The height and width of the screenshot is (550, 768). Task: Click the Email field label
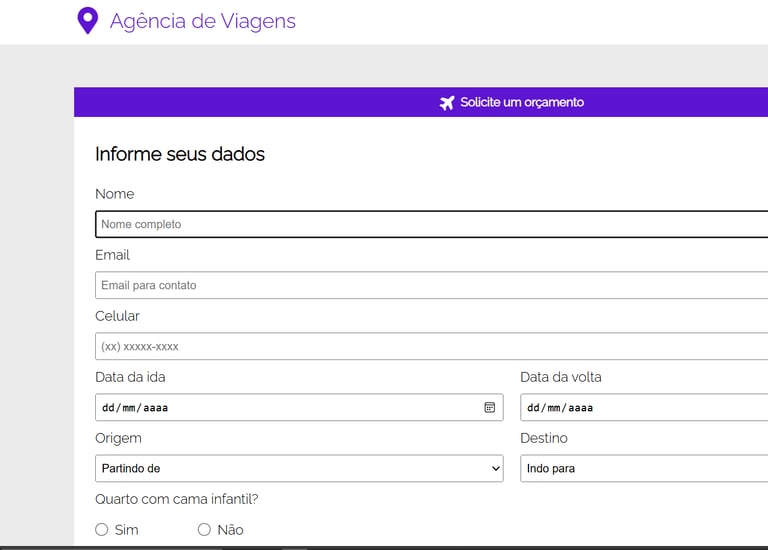pyautogui.click(x=112, y=255)
